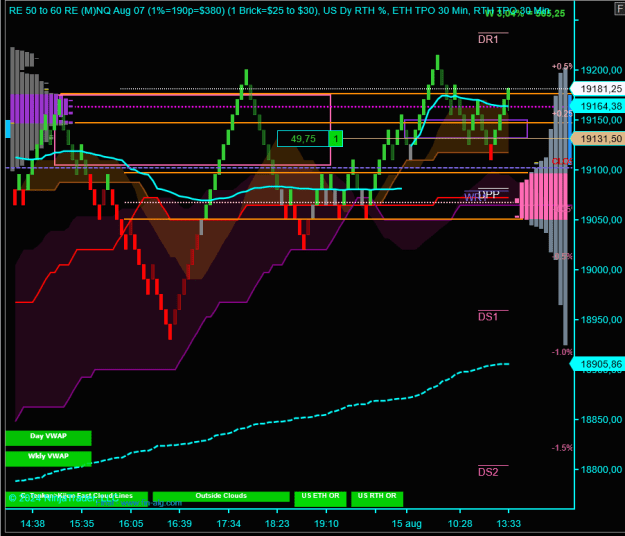Click the 18905,86 cyan price marker
This screenshot has height=536, width=625.
click(x=598, y=364)
